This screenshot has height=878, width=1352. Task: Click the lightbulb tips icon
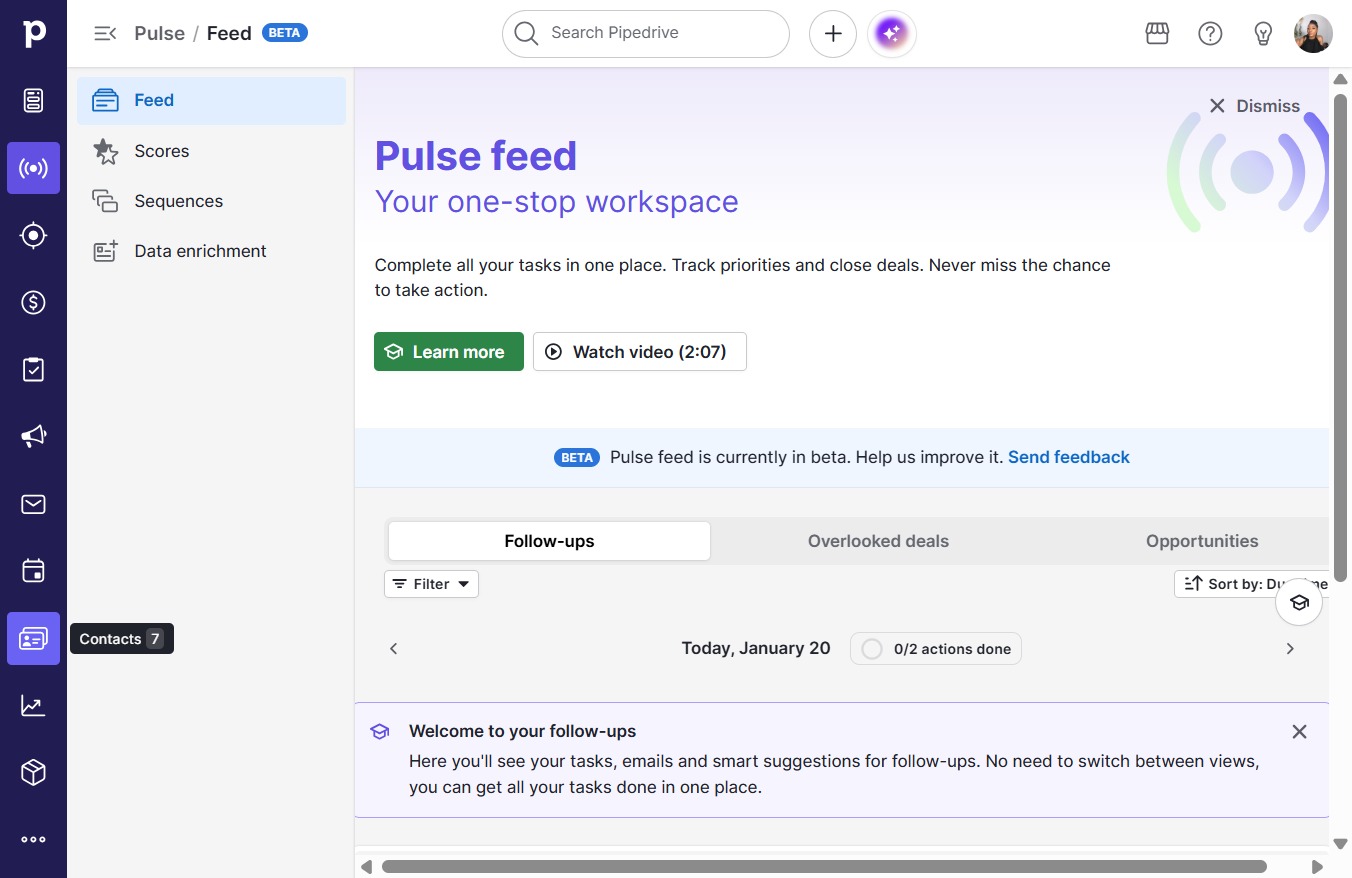pos(1263,34)
